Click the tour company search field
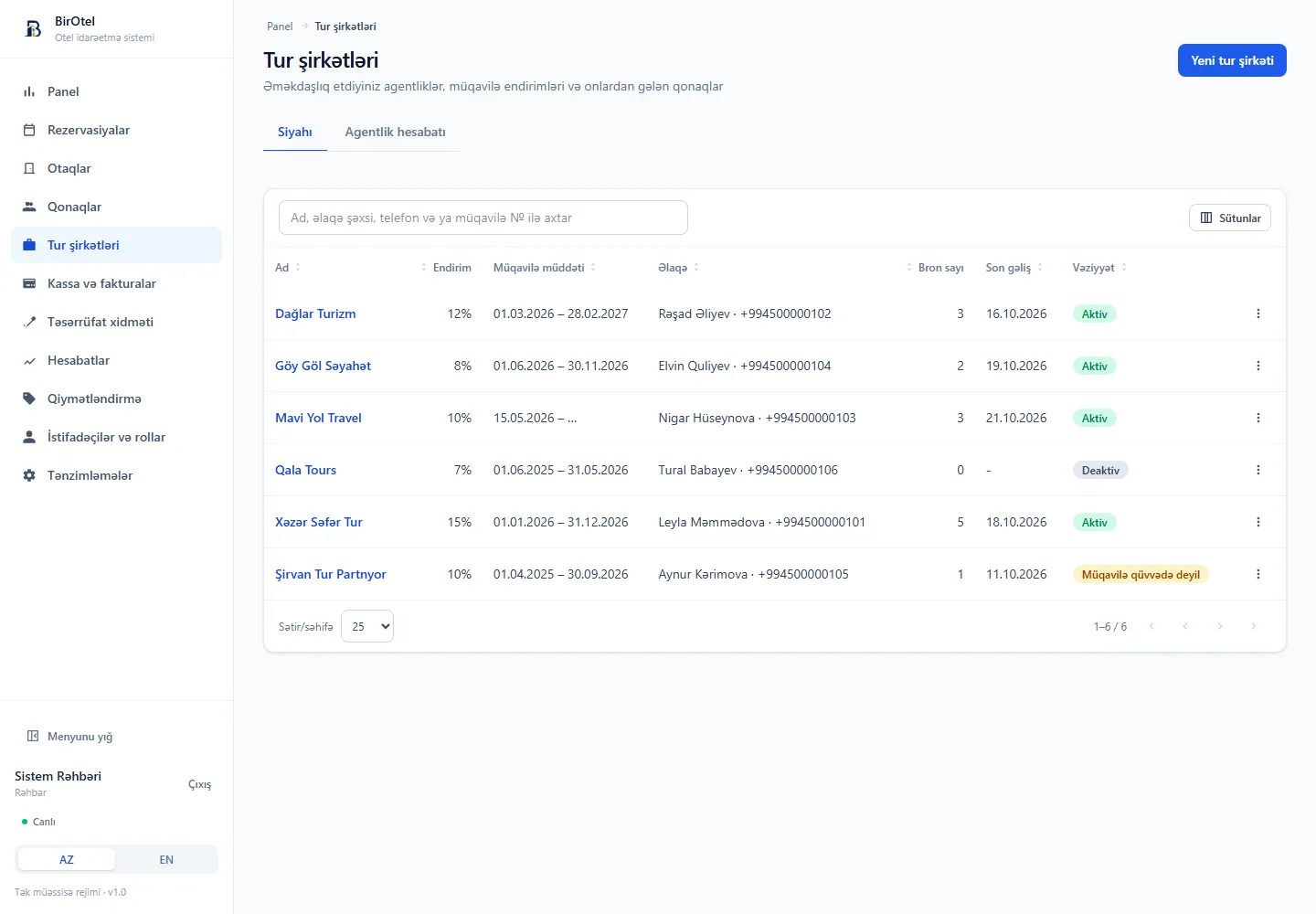 [483, 218]
